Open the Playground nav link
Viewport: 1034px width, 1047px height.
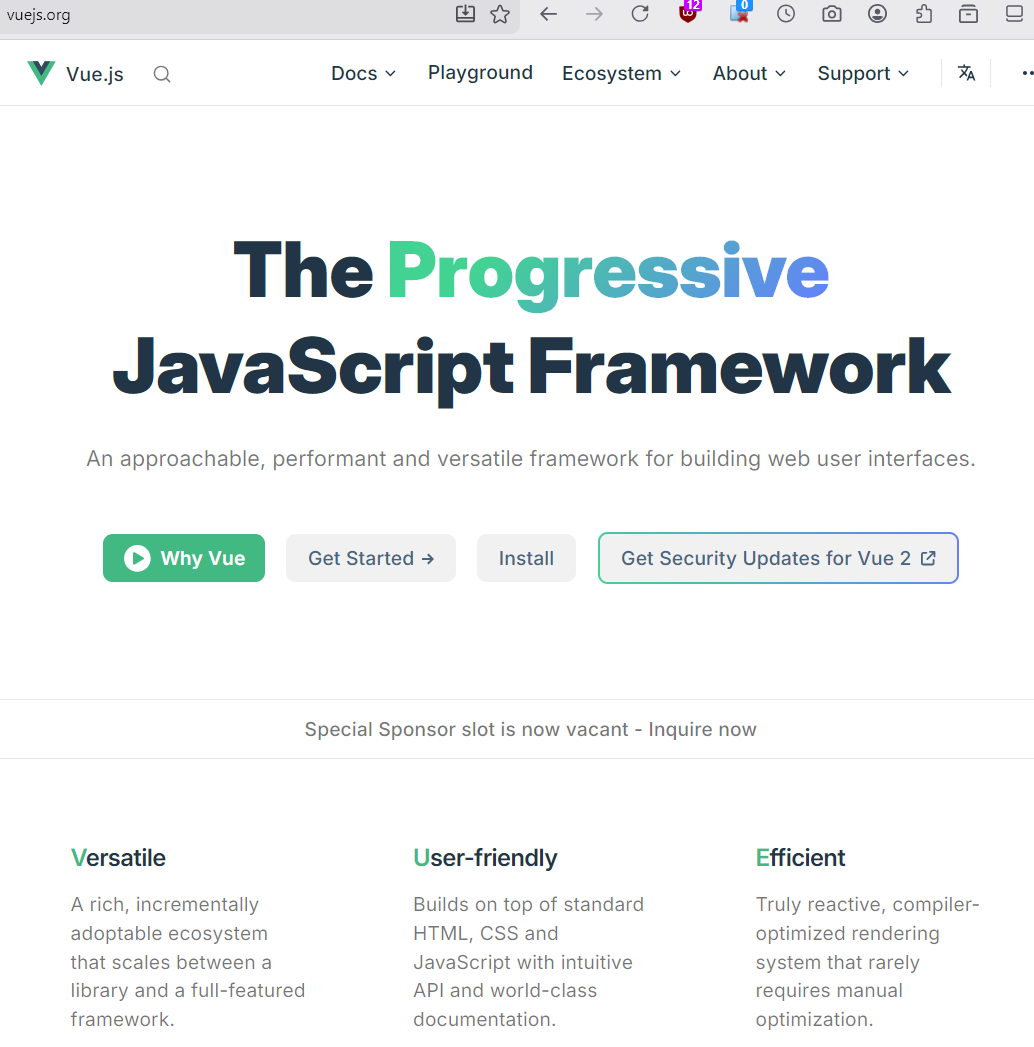coord(480,73)
